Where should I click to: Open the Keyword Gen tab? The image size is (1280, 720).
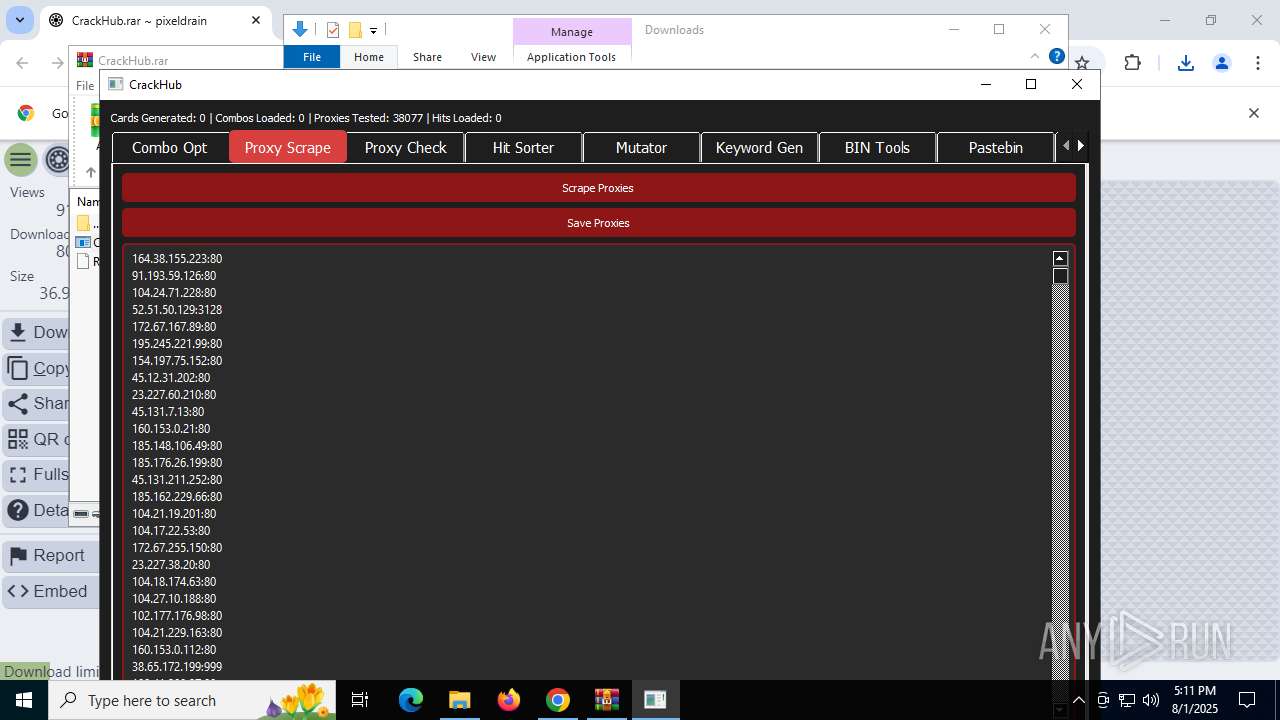[x=759, y=147]
